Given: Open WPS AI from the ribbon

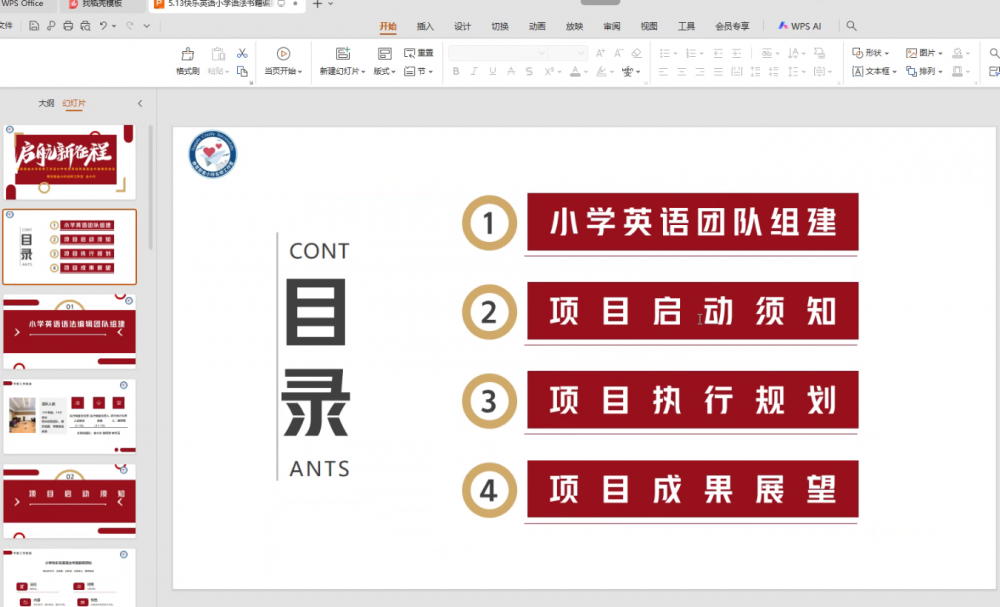Looking at the screenshot, I should [802, 27].
